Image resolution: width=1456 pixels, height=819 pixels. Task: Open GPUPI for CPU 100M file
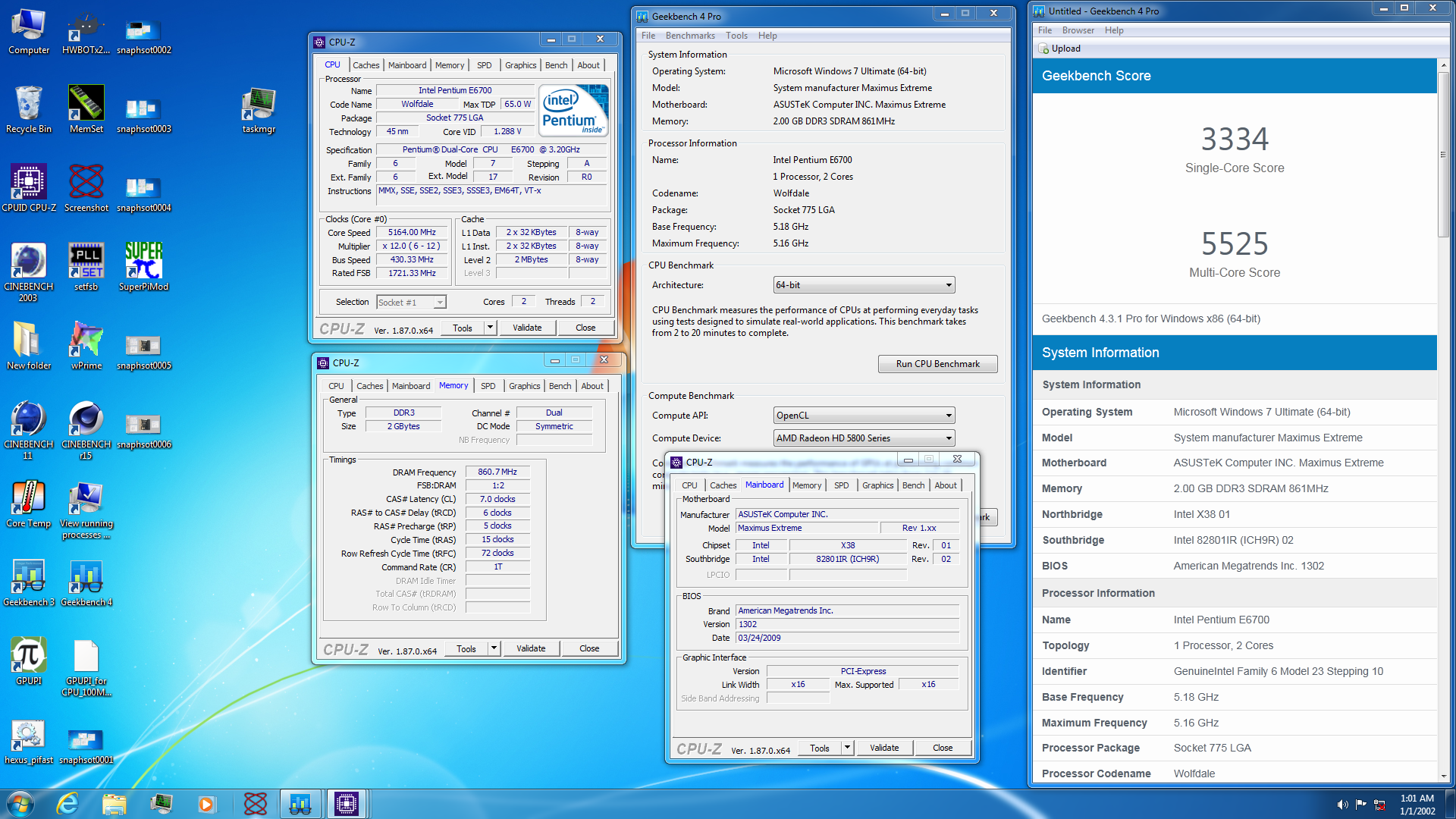86,668
